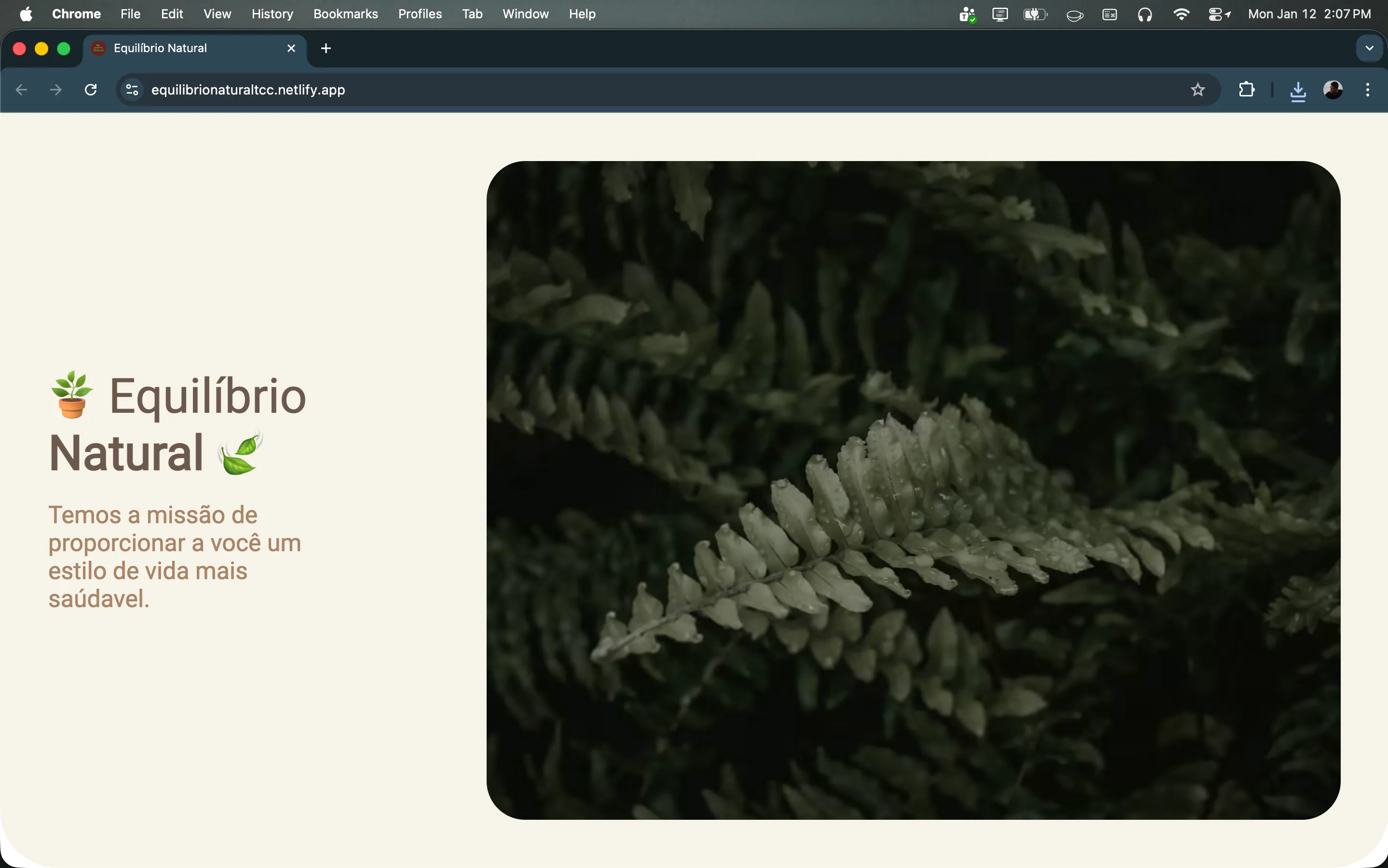
Task: Open a new tab with plus button
Action: [x=326, y=48]
